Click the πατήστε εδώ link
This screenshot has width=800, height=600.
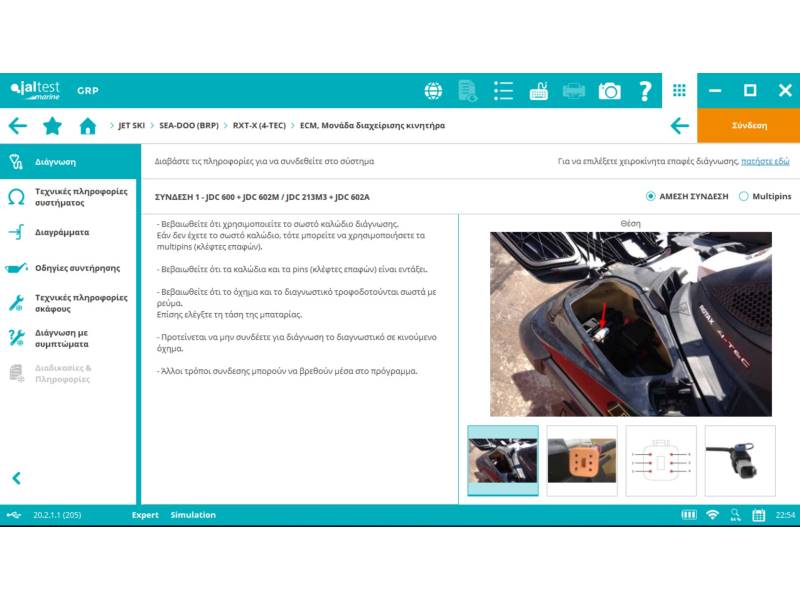[x=766, y=161]
